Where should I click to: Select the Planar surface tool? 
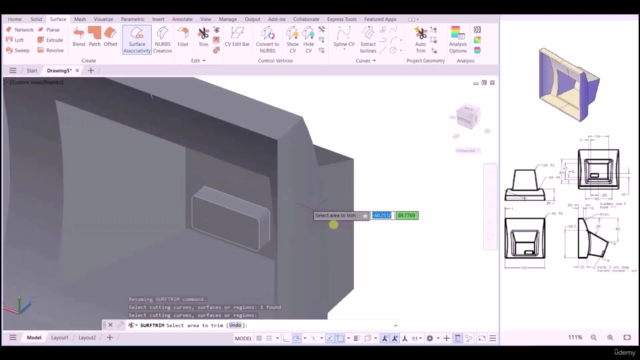tap(49, 30)
